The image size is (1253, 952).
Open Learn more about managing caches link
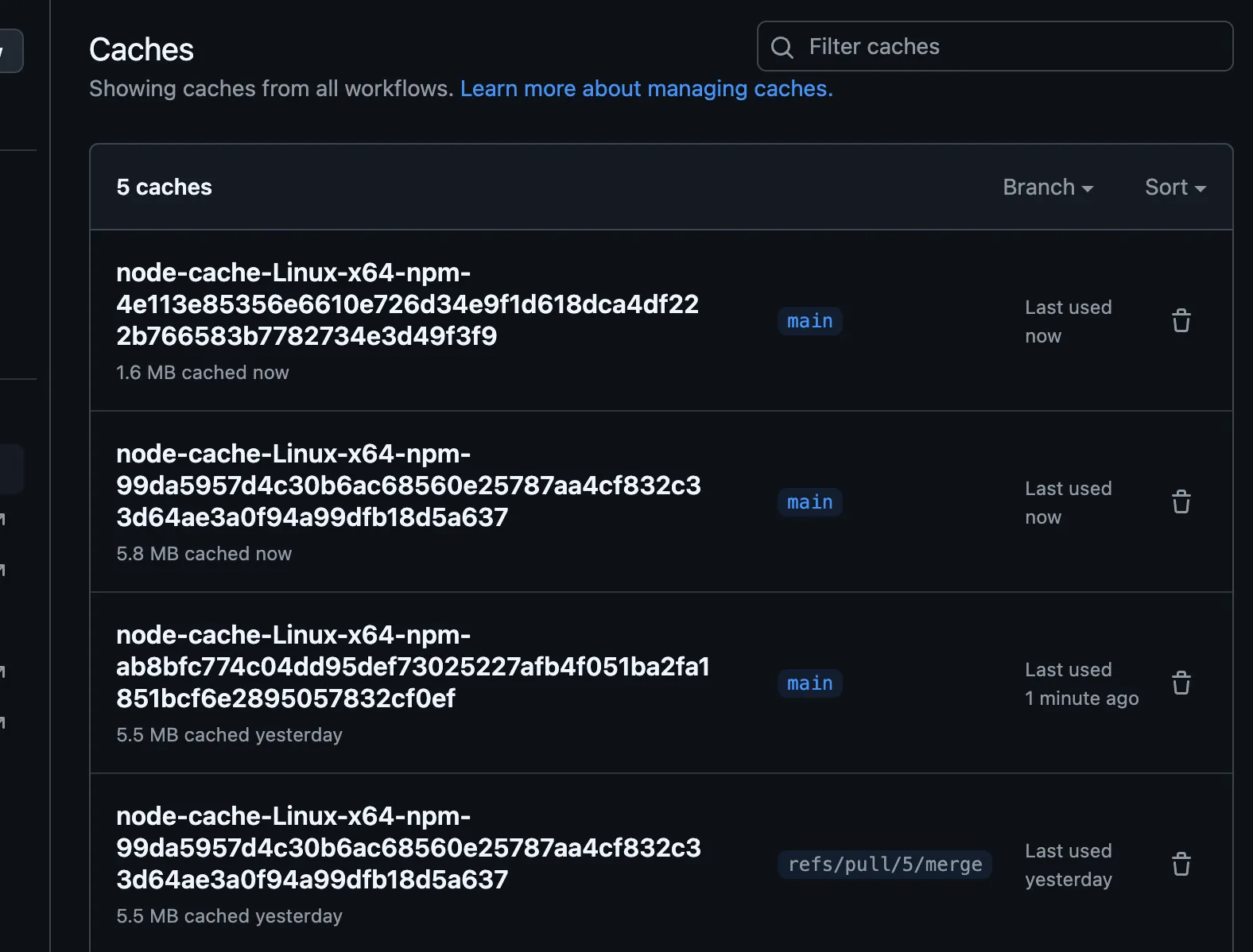coord(646,88)
